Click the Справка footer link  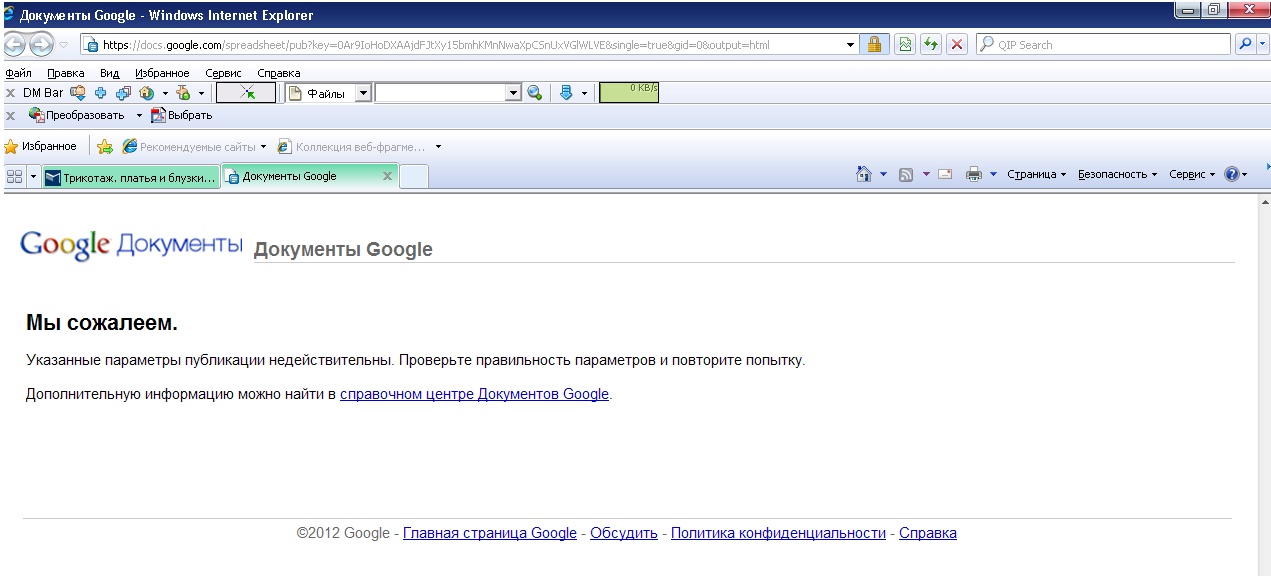pos(928,533)
